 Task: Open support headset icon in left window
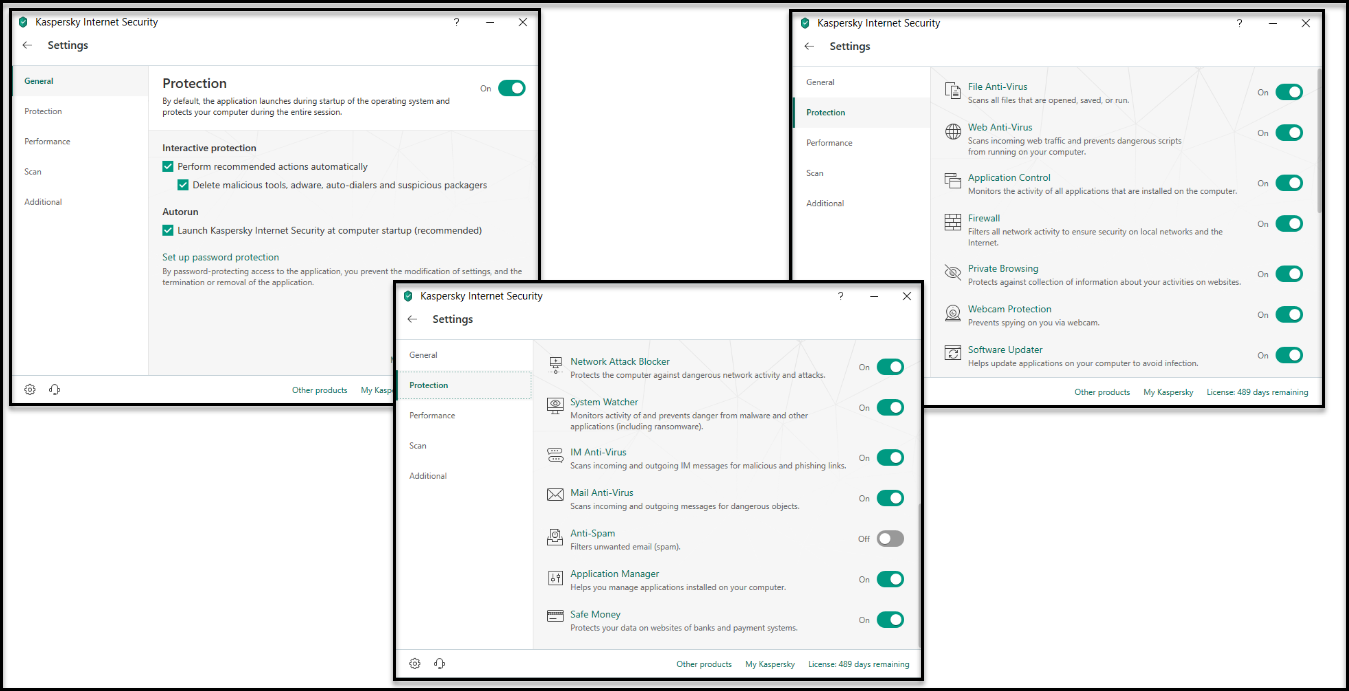coord(54,390)
